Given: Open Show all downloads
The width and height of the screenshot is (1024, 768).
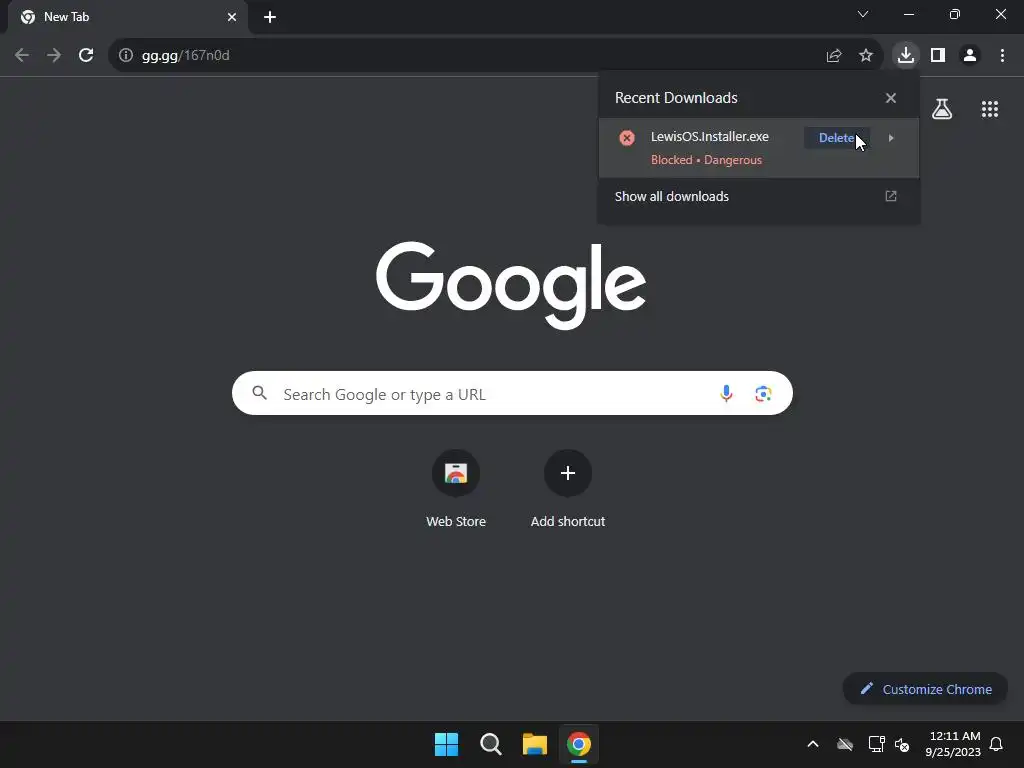Looking at the screenshot, I should click(x=756, y=197).
